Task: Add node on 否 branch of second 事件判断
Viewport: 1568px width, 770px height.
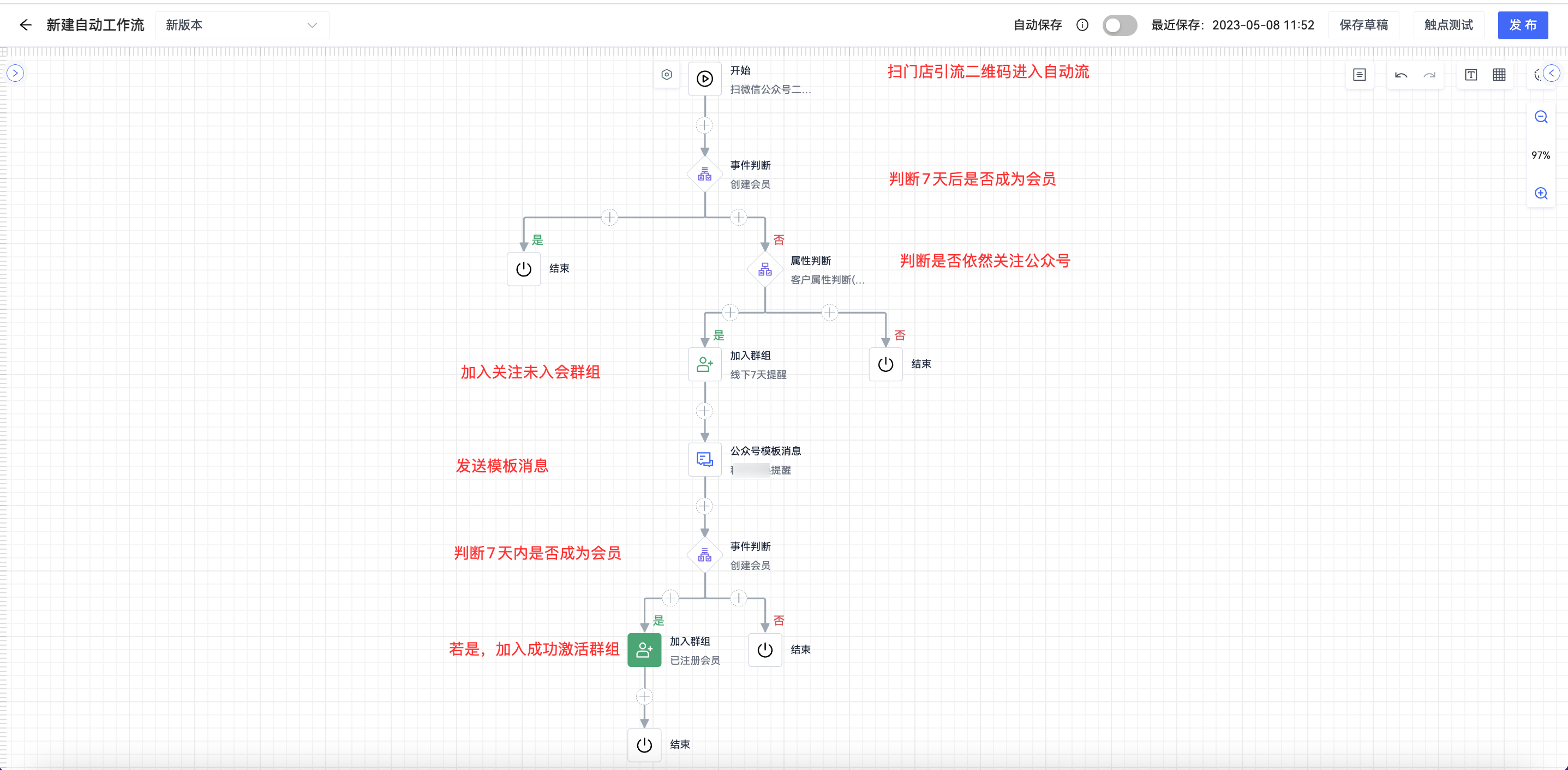Action: click(738, 598)
